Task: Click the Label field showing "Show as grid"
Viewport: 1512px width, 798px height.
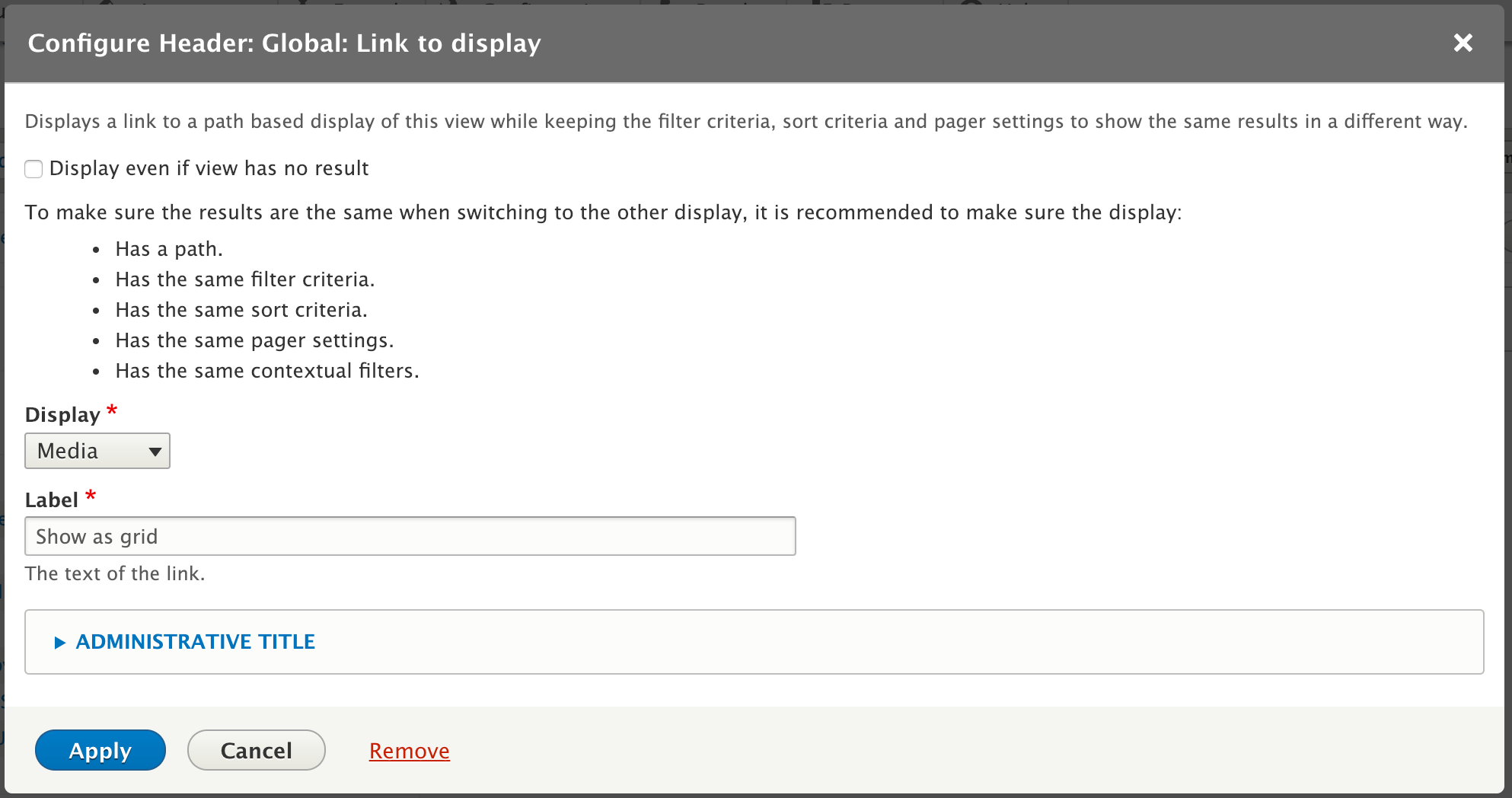Action: (x=411, y=536)
